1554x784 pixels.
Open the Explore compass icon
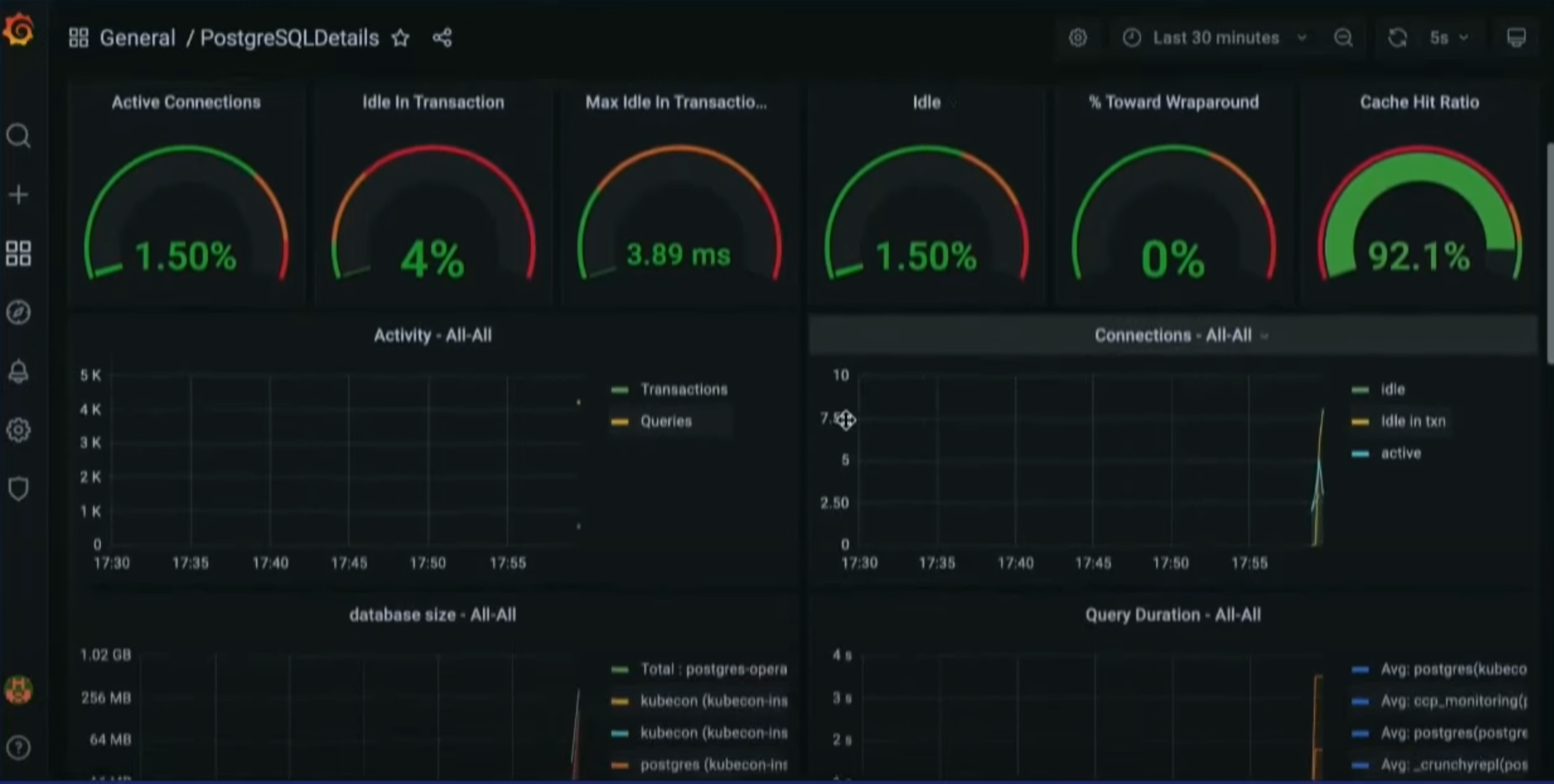(x=18, y=313)
